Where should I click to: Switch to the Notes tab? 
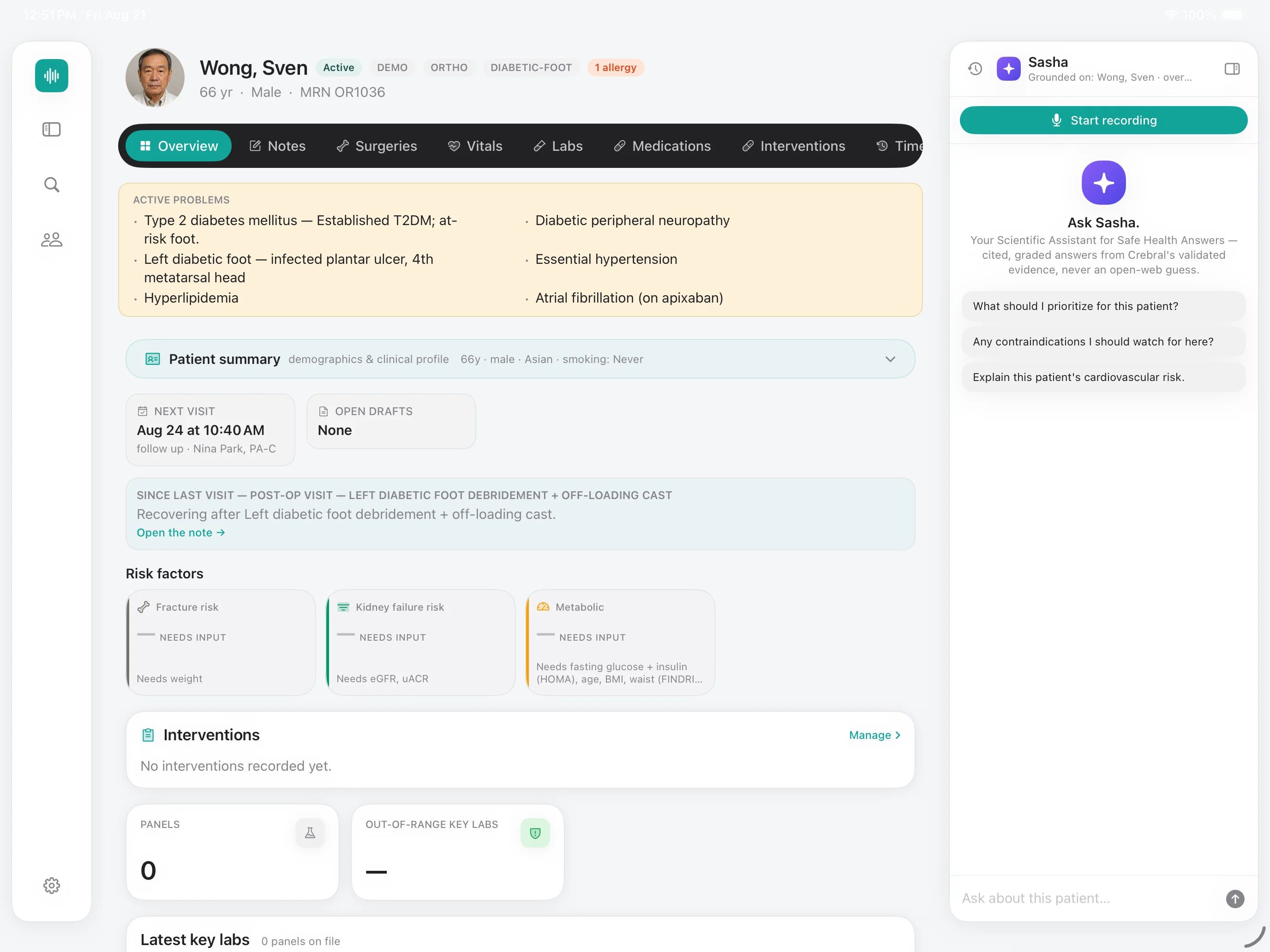(277, 146)
